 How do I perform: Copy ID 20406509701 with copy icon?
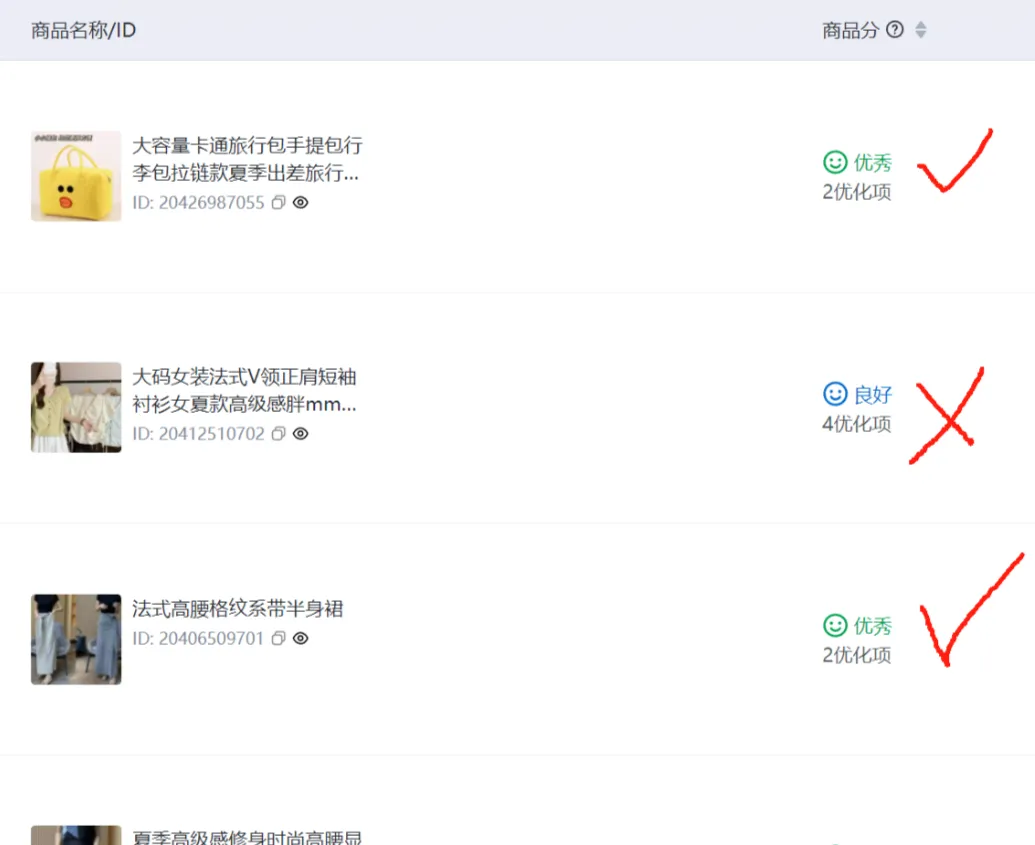[x=279, y=638]
